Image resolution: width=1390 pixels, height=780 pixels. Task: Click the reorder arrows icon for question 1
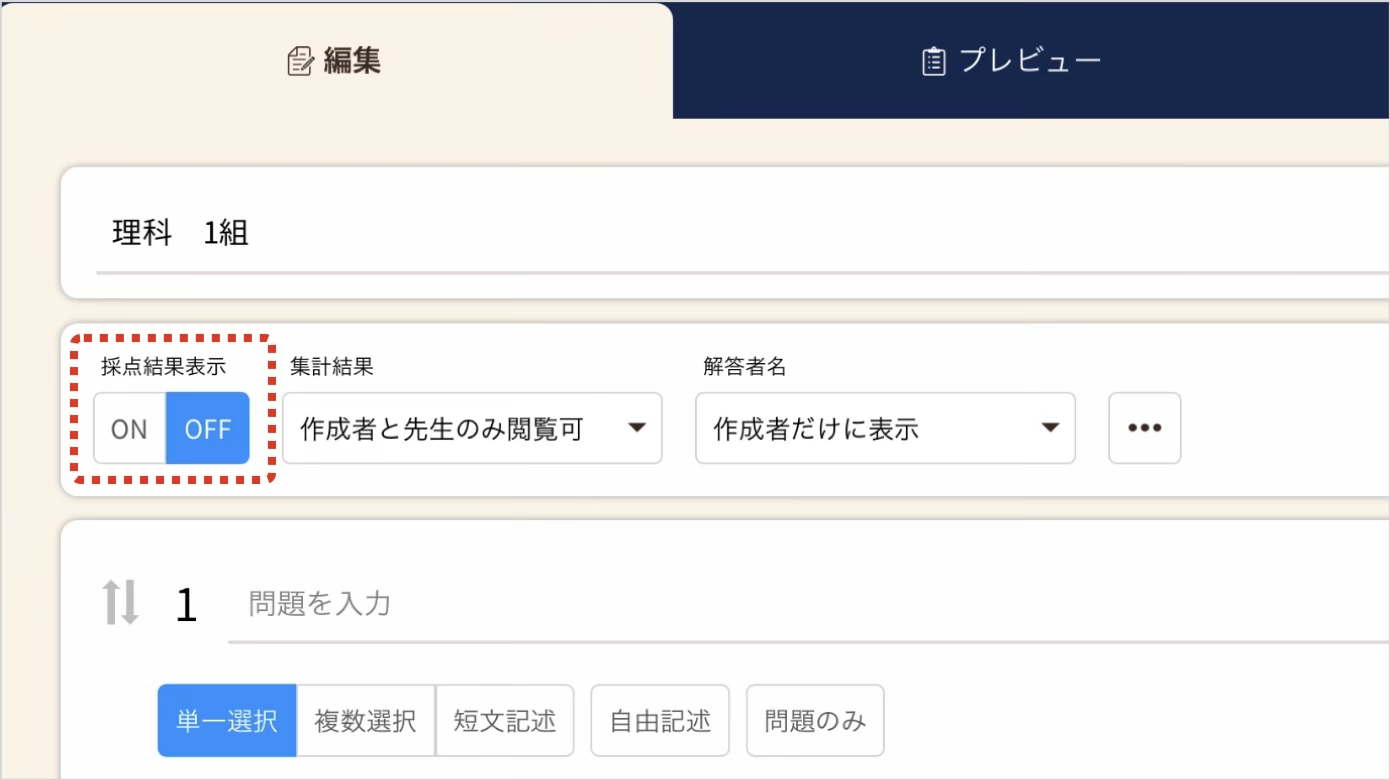pyautogui.click(x=121, y=604)
